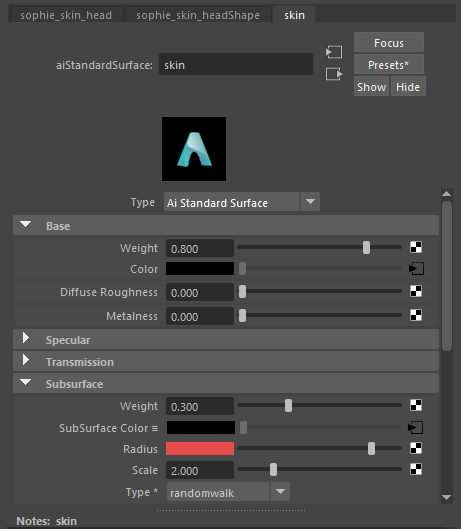Expand the Transmission section

26,360
